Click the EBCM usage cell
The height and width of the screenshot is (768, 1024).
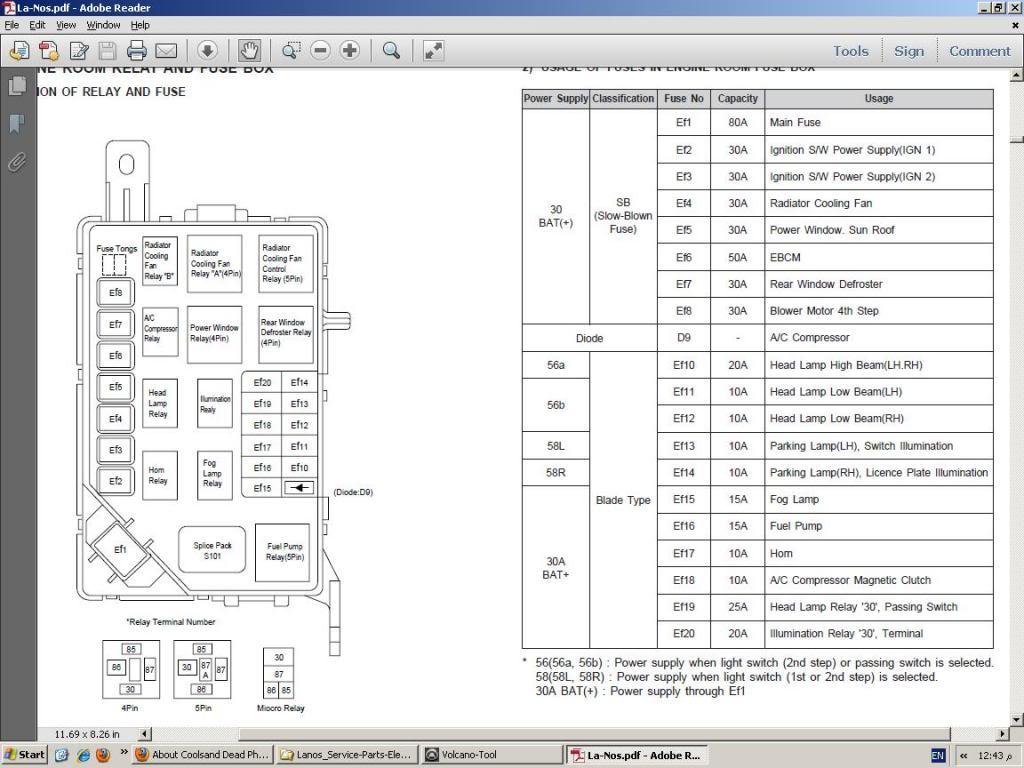[879, 257]
